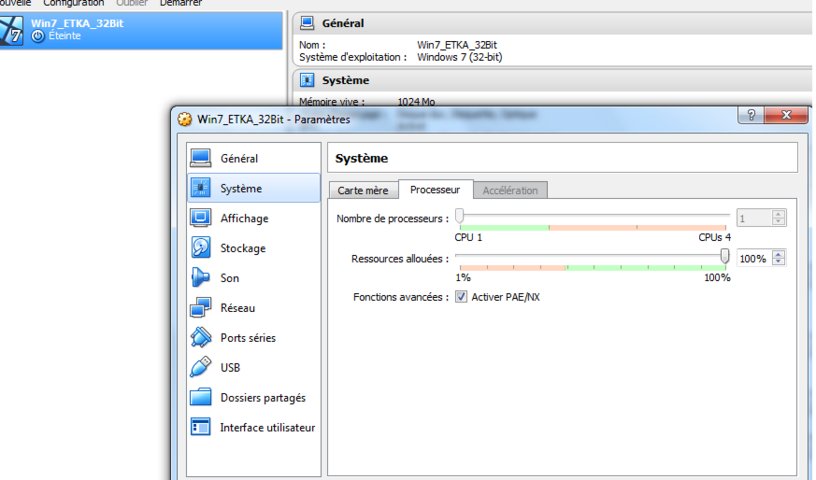Open Affichage display settings icon
Image resolution: width=816 pixels, height=480 pixels.
pos(201,218)
